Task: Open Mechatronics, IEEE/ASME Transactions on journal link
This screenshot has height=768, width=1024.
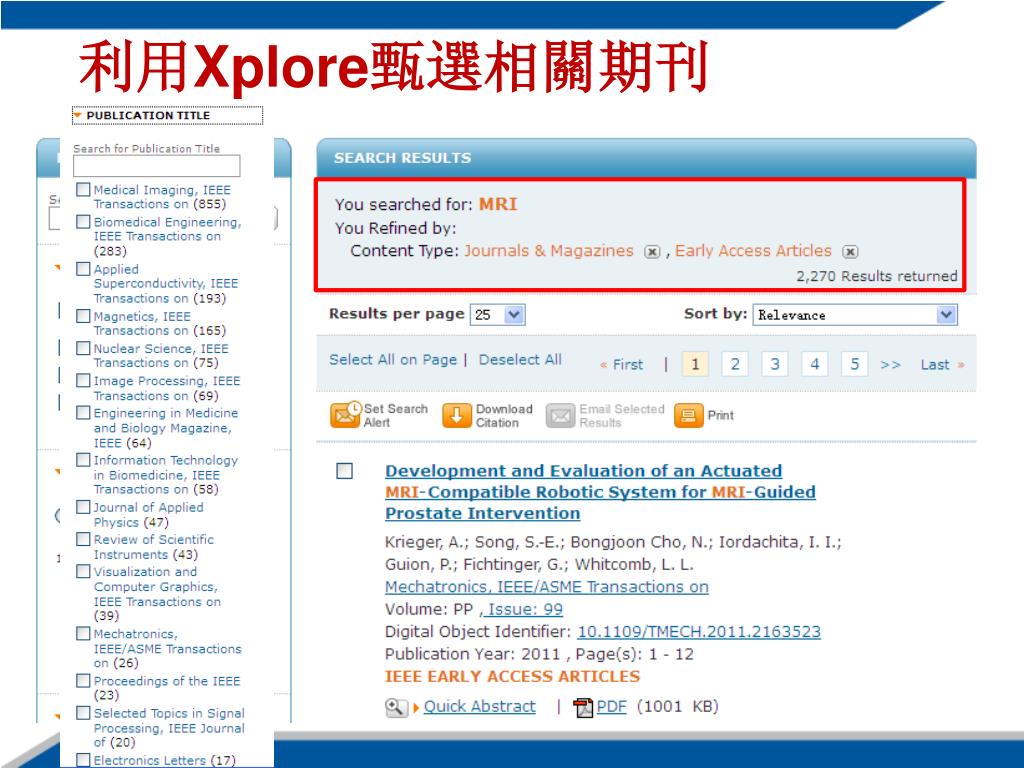Action: click(x=547, y=586)
